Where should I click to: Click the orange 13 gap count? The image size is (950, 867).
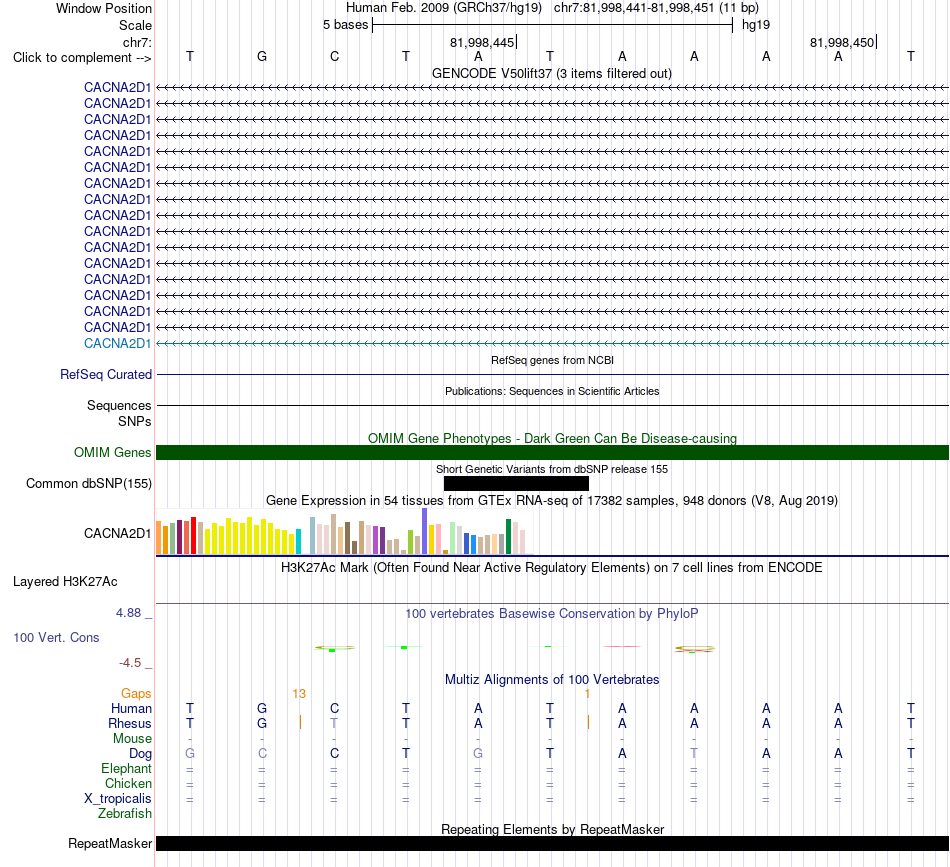point(299,694)
